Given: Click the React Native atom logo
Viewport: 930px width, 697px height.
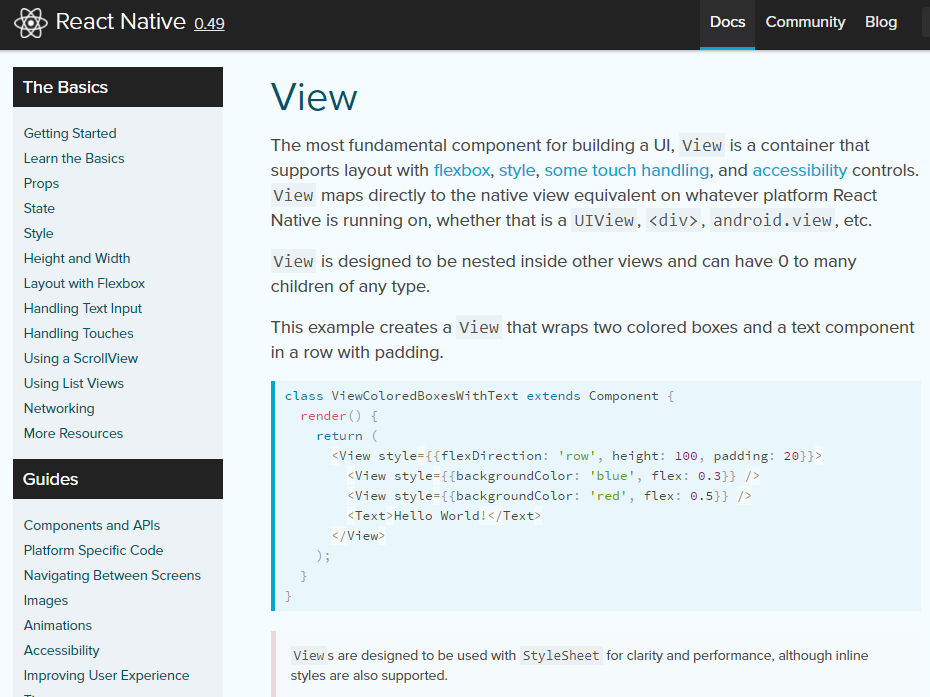Looking at the screenshot, I should click(31, 23).
